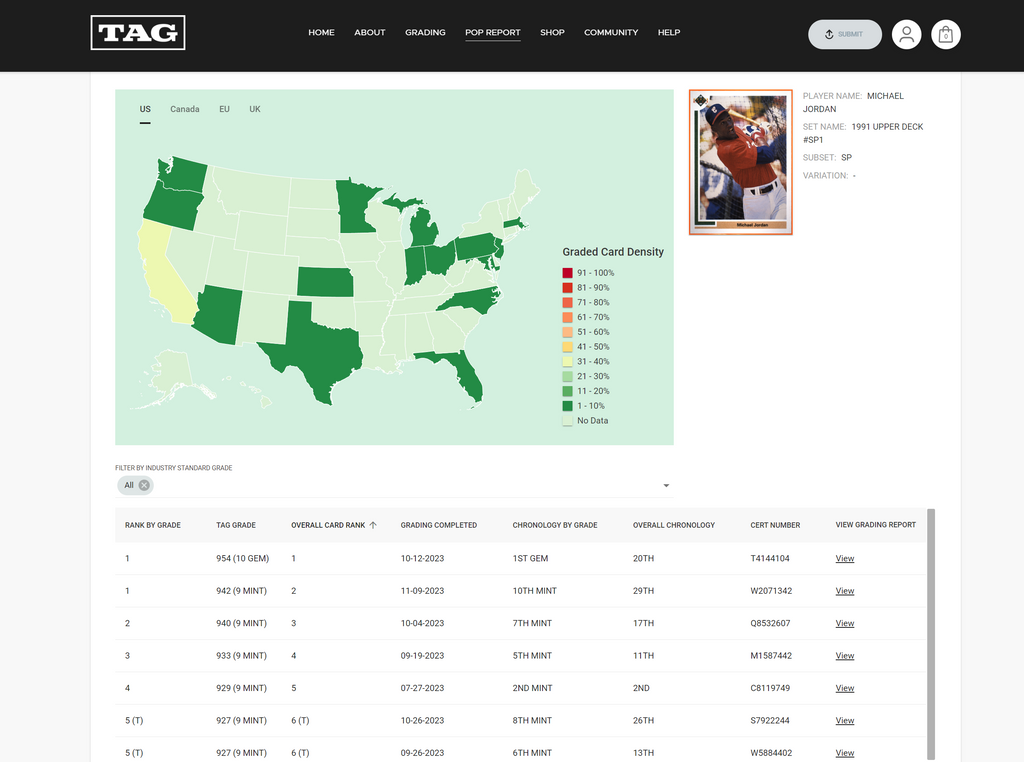This screenshot has width=1024, height=762.
Task: Select the UK map tab
Action: [x=255, y=109]
